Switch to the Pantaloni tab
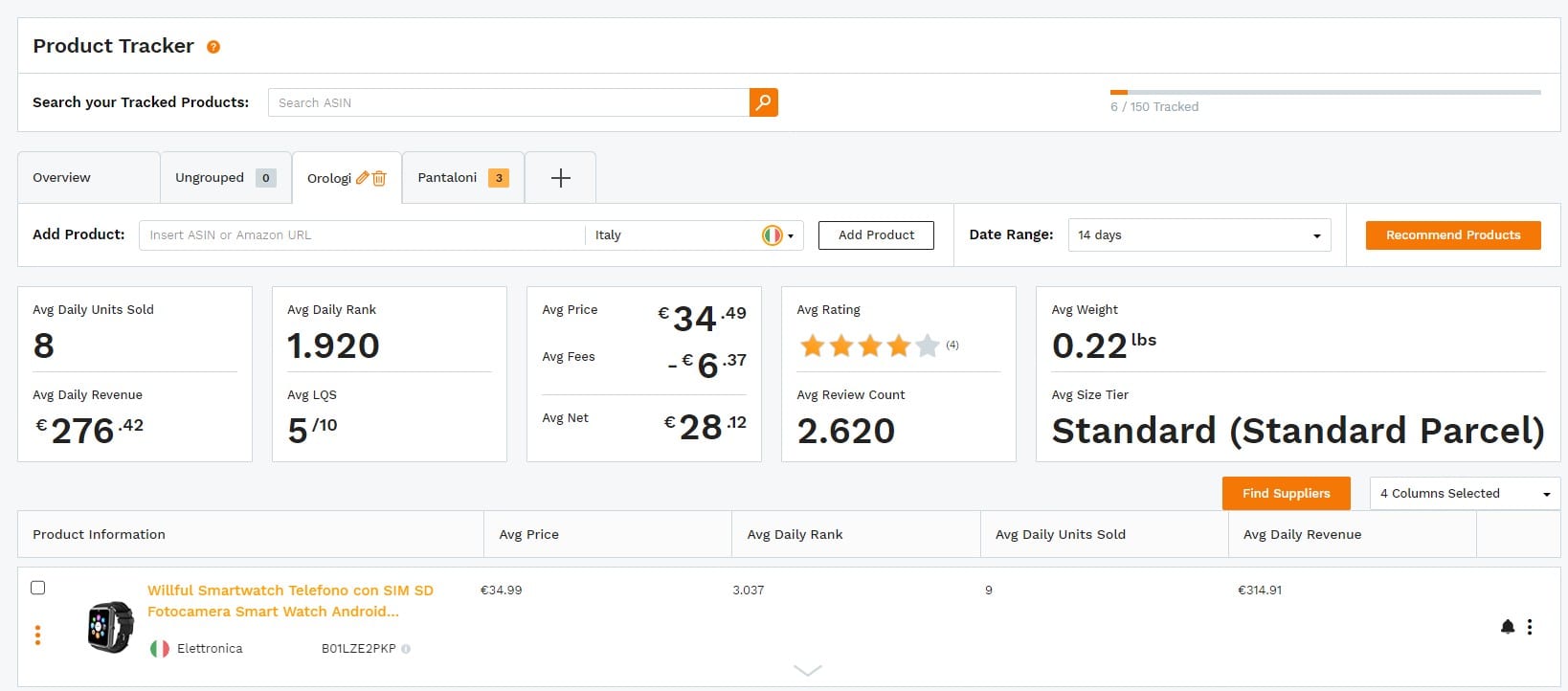 point(447,178)
